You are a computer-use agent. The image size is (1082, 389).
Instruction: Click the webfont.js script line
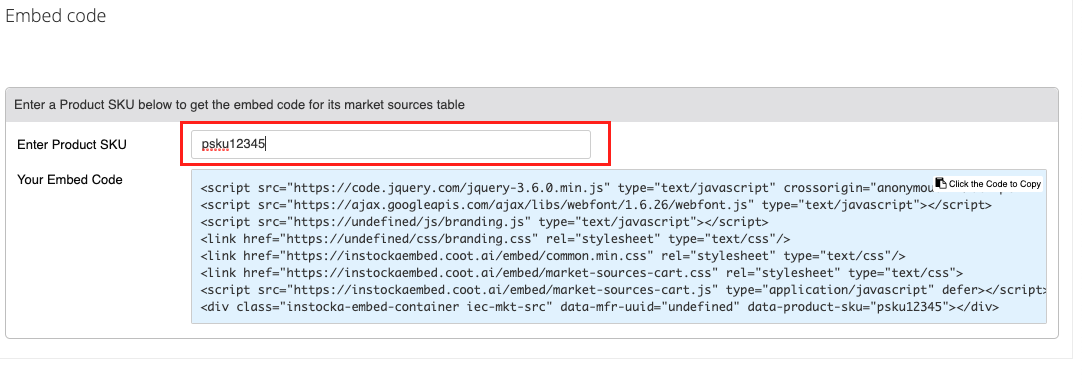click(596, 205)
